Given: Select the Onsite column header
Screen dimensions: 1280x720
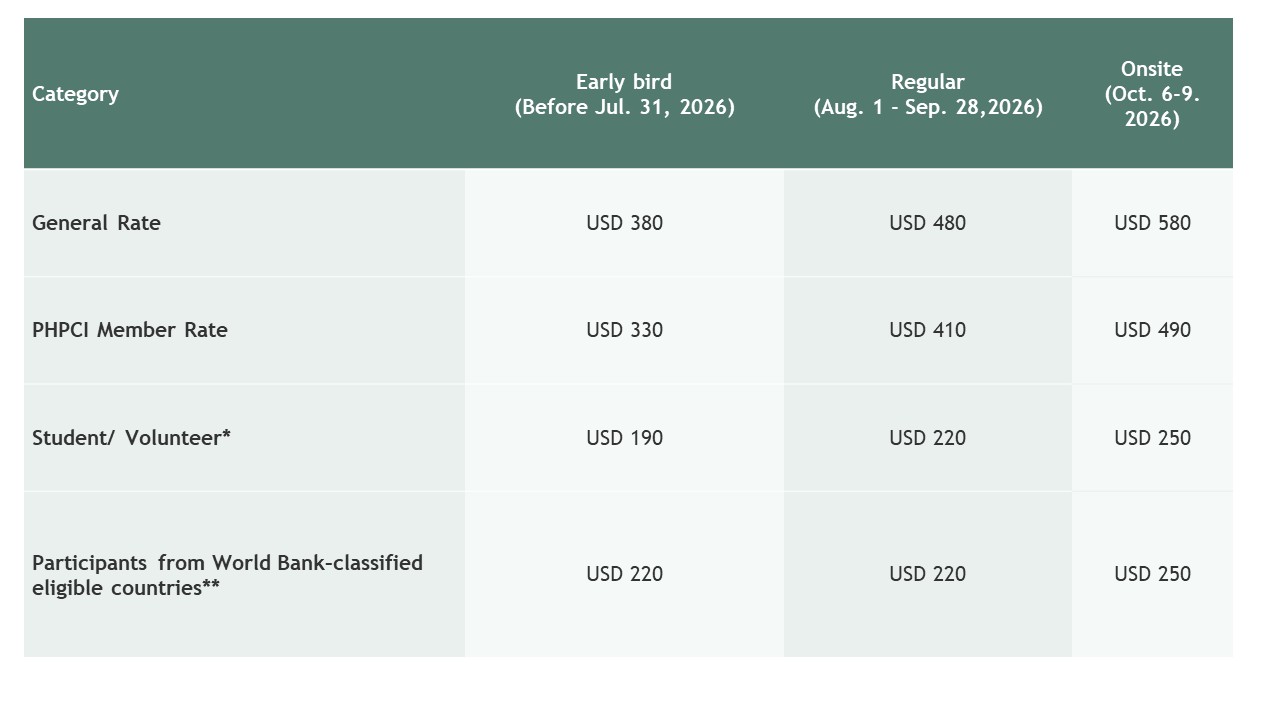Looking at the screenshot, I should click(1152, 94).
